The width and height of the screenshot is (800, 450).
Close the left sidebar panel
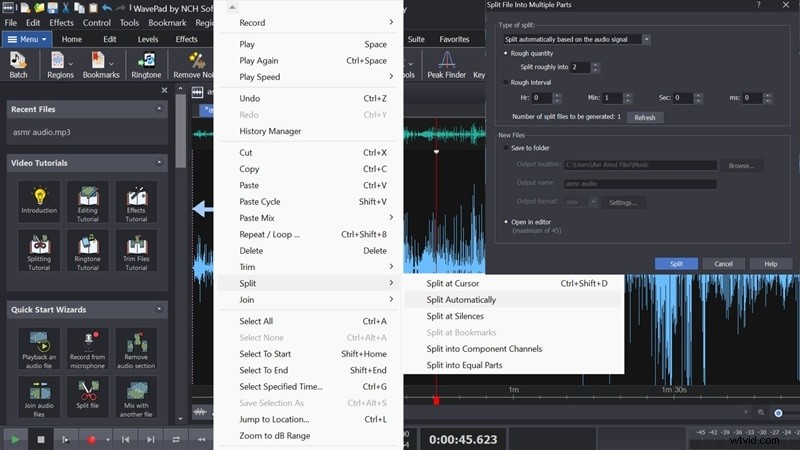[164, 90]
